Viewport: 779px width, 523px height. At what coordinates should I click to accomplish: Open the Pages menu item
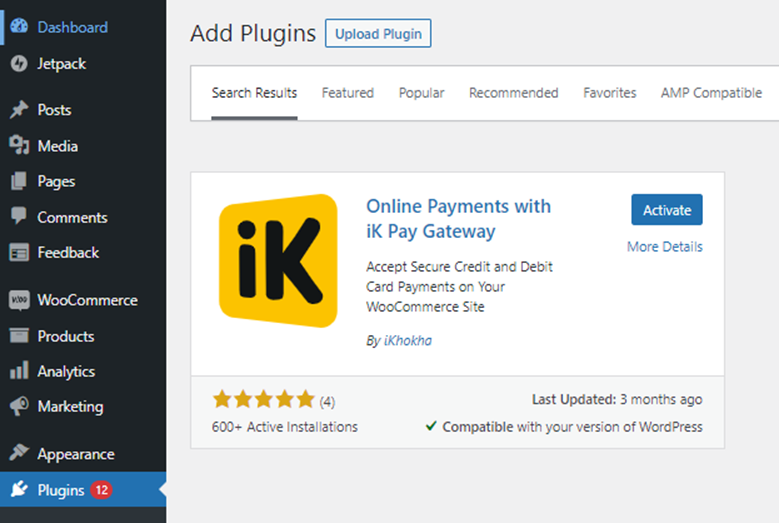pos(56,182)
